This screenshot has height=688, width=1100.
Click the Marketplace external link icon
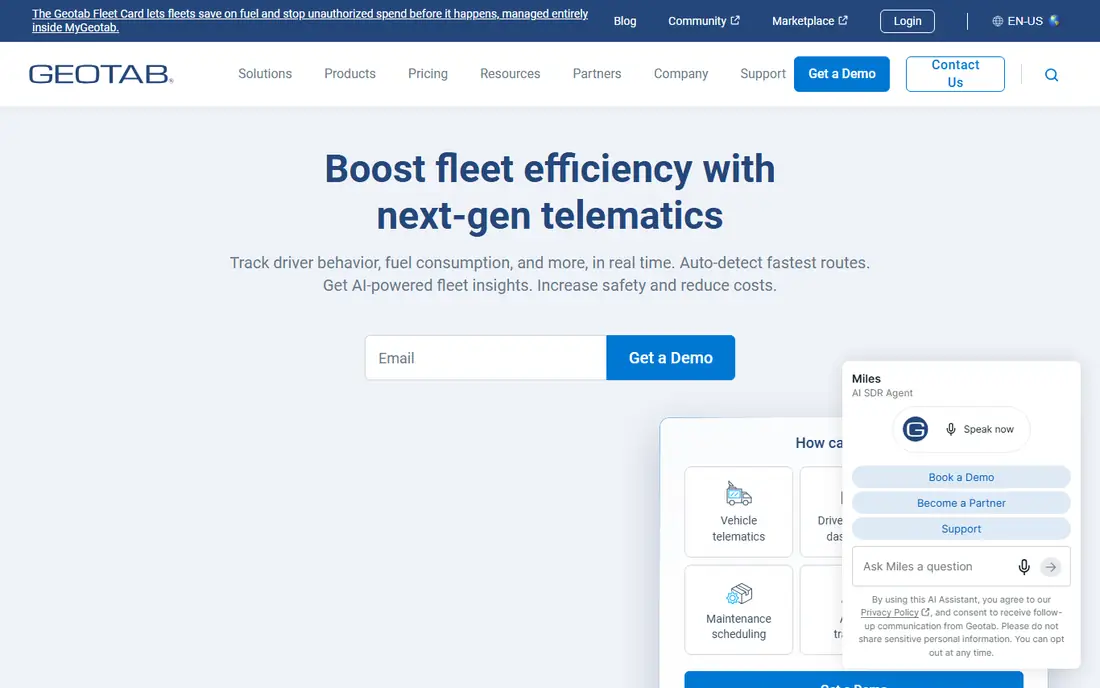(x=843, y=20)
